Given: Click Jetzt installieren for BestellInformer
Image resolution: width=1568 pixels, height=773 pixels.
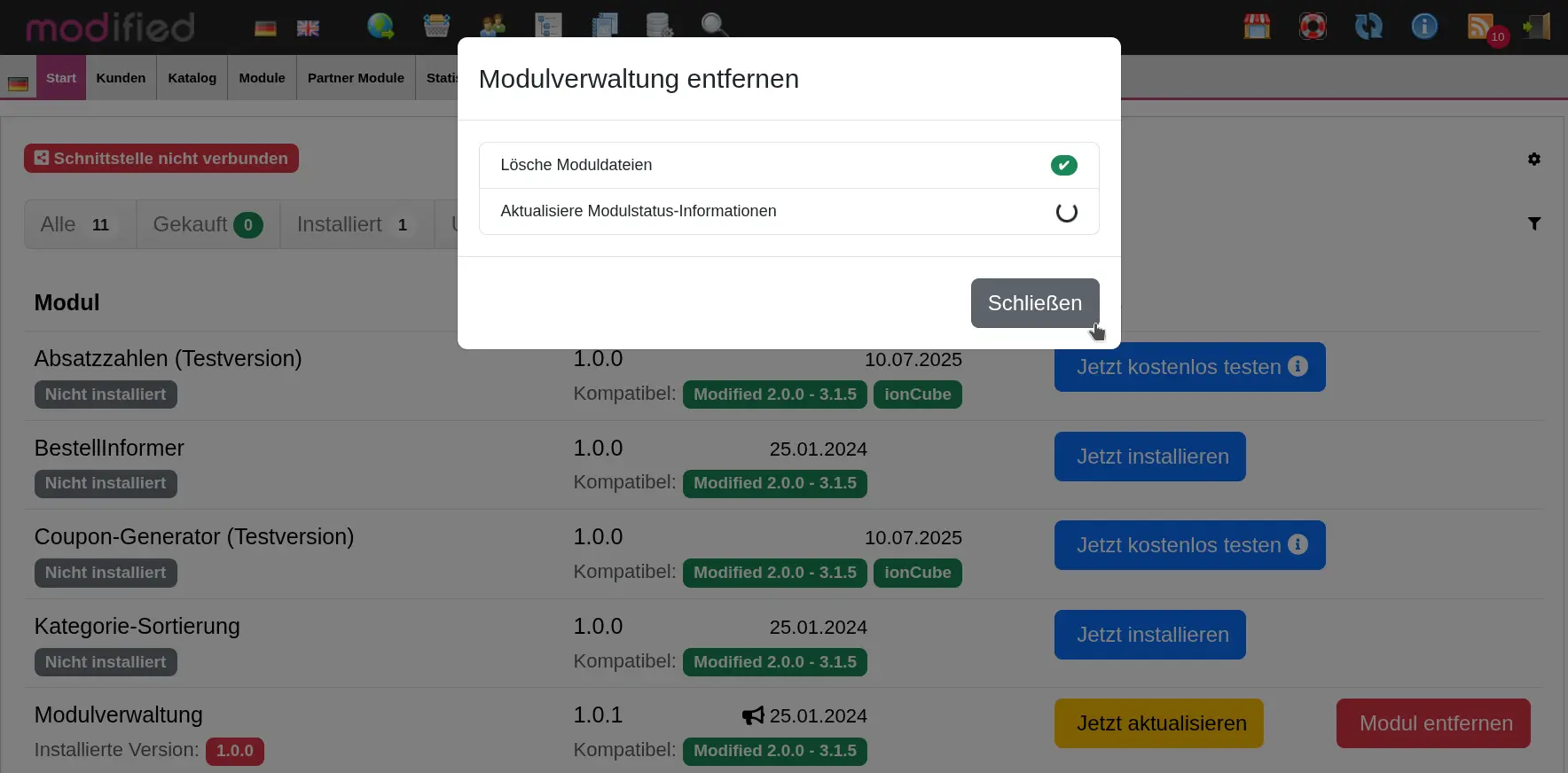Looking at the screenshot, I should (1149, 457).
